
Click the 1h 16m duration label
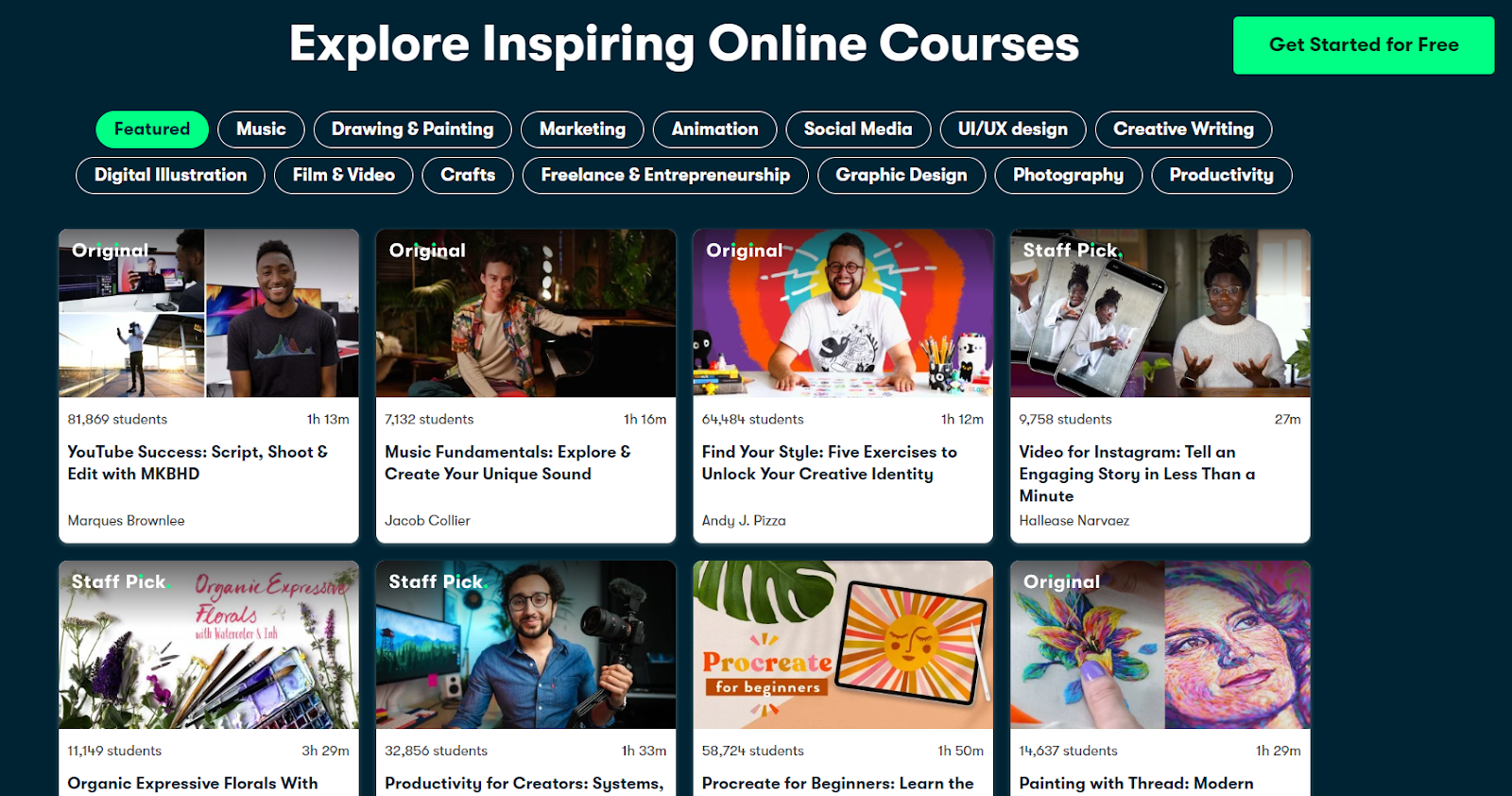coord(644,420)
